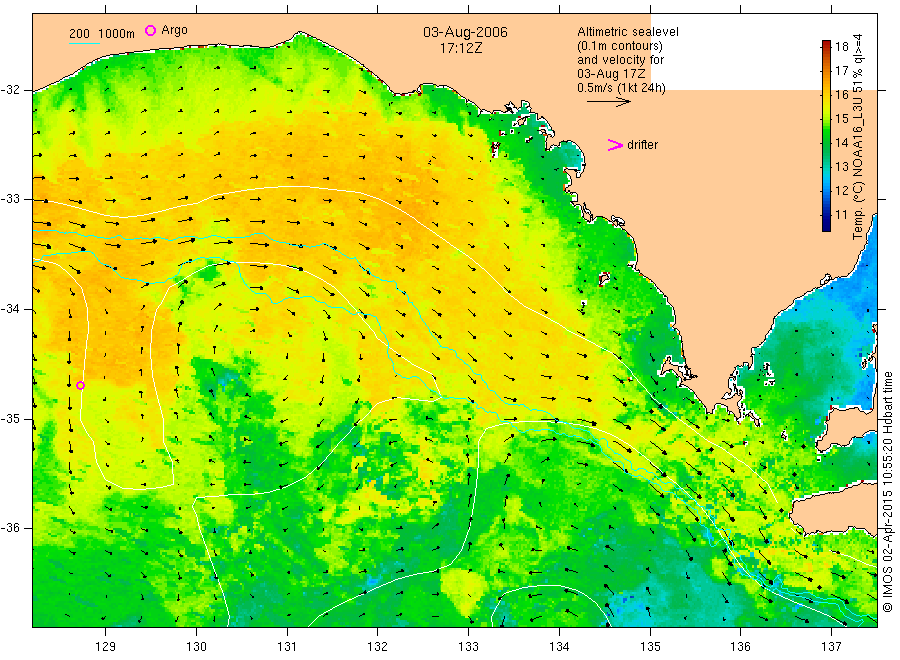Click the longitude label 137
Viewport: 900px width, 660px height.
[x=831, y=647]
